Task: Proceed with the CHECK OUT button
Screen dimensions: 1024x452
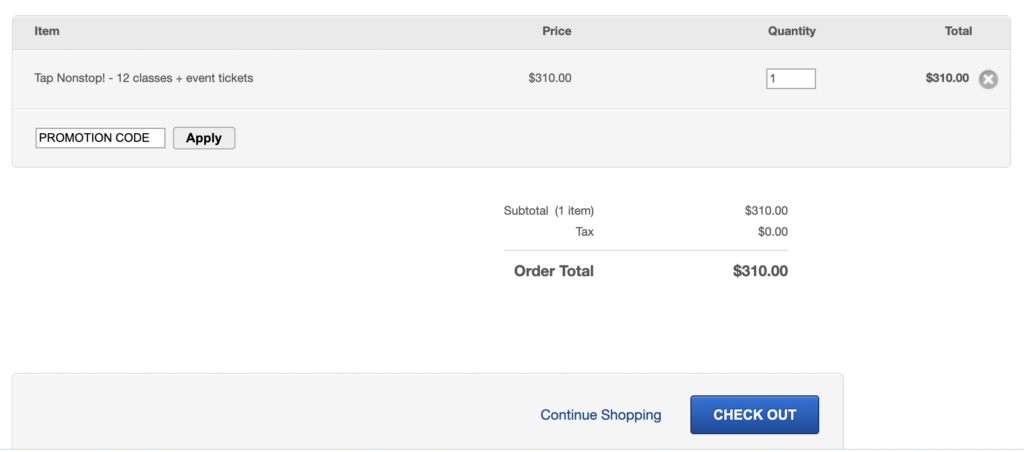Action: [x=754, y=415]
